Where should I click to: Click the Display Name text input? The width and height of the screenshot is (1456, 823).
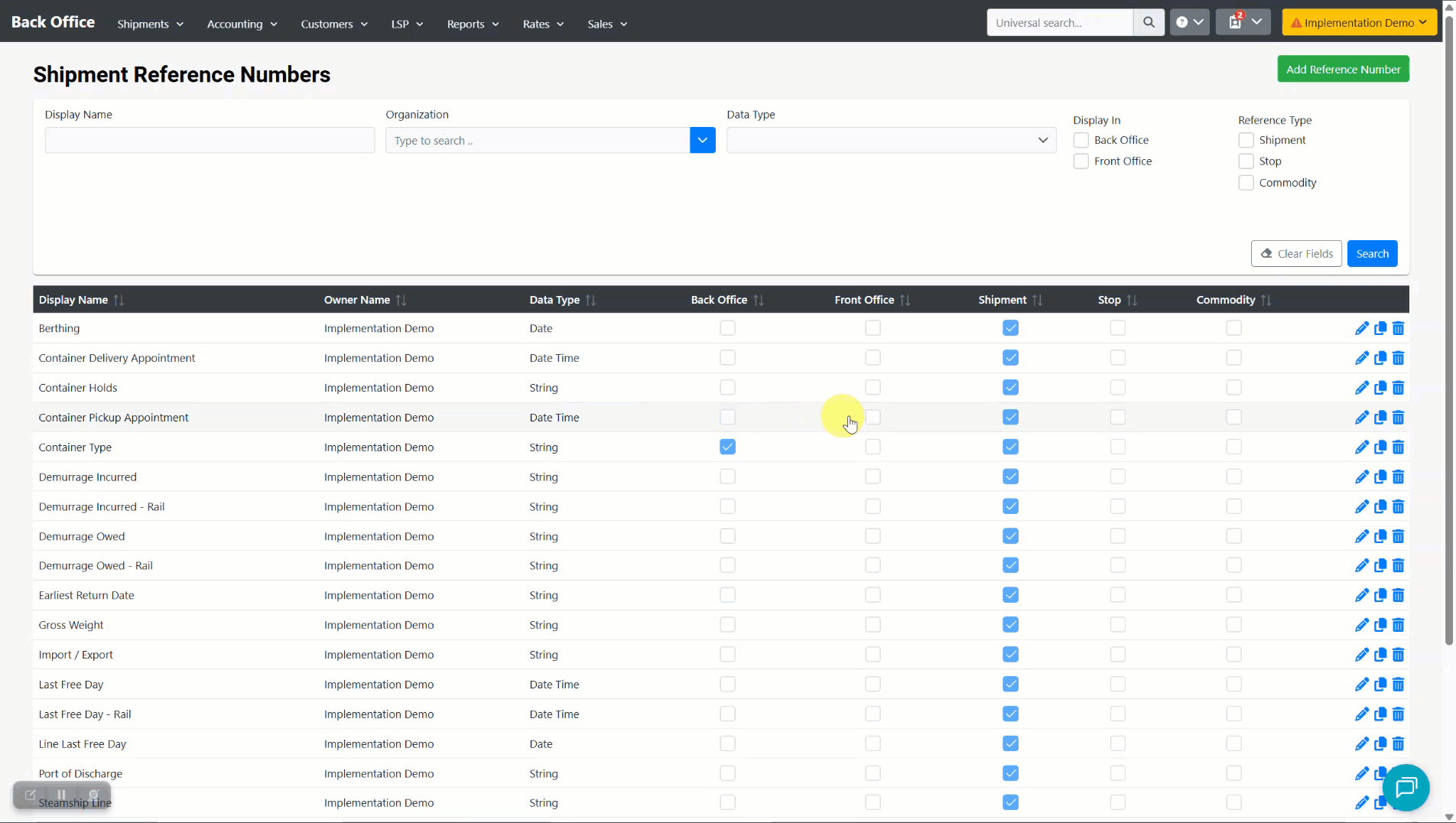pyautogui.click(x=210, y=140)
